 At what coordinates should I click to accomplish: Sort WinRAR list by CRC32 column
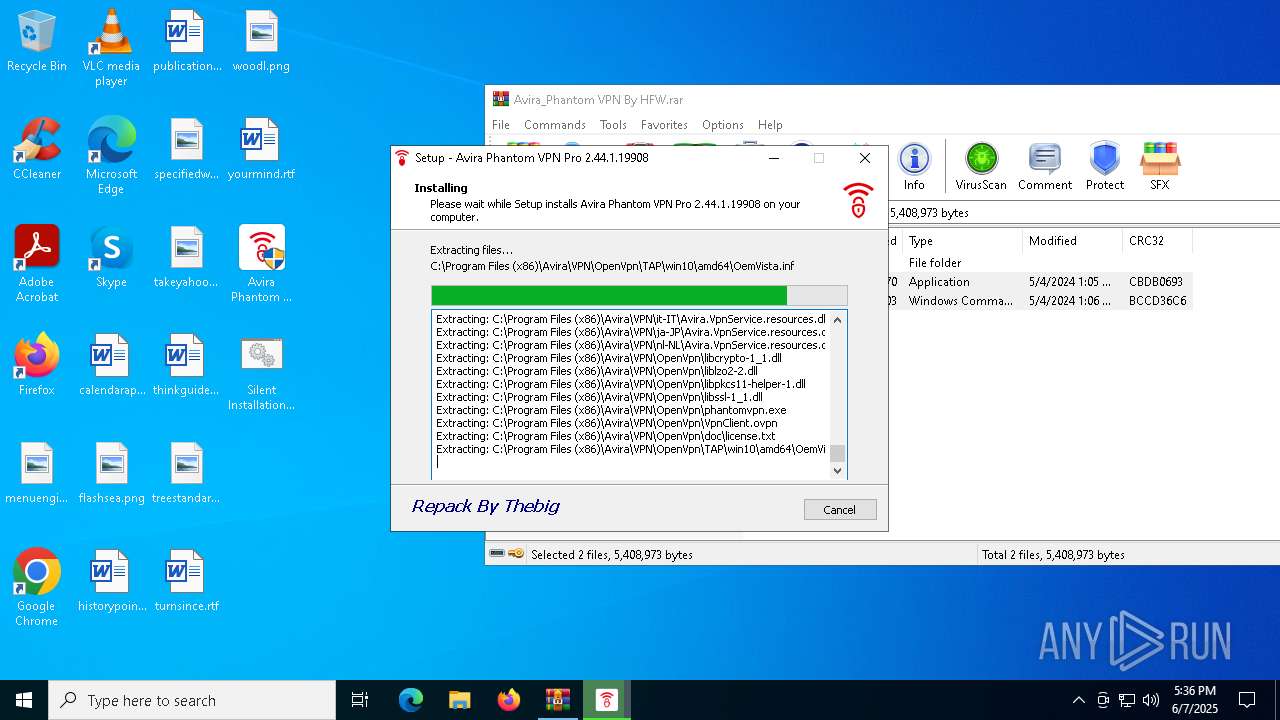tap(1157, 241)
